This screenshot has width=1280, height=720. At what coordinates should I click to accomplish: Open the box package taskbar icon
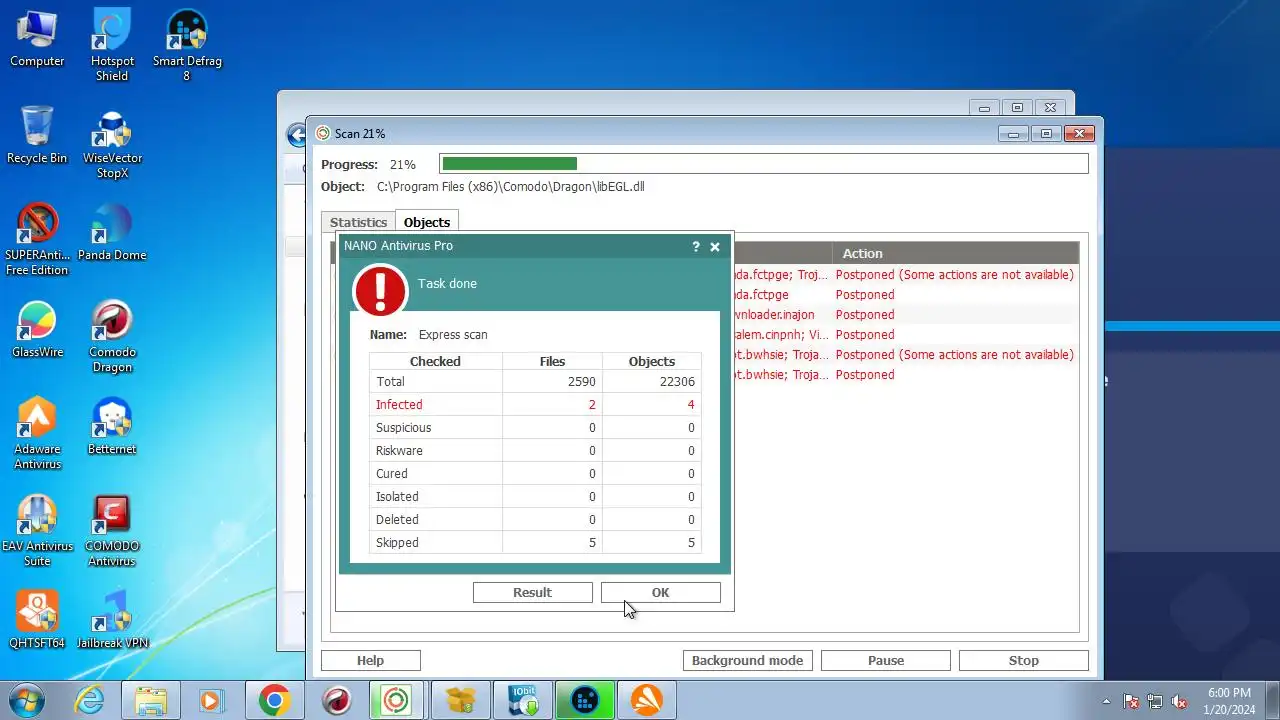click(460, 700)
